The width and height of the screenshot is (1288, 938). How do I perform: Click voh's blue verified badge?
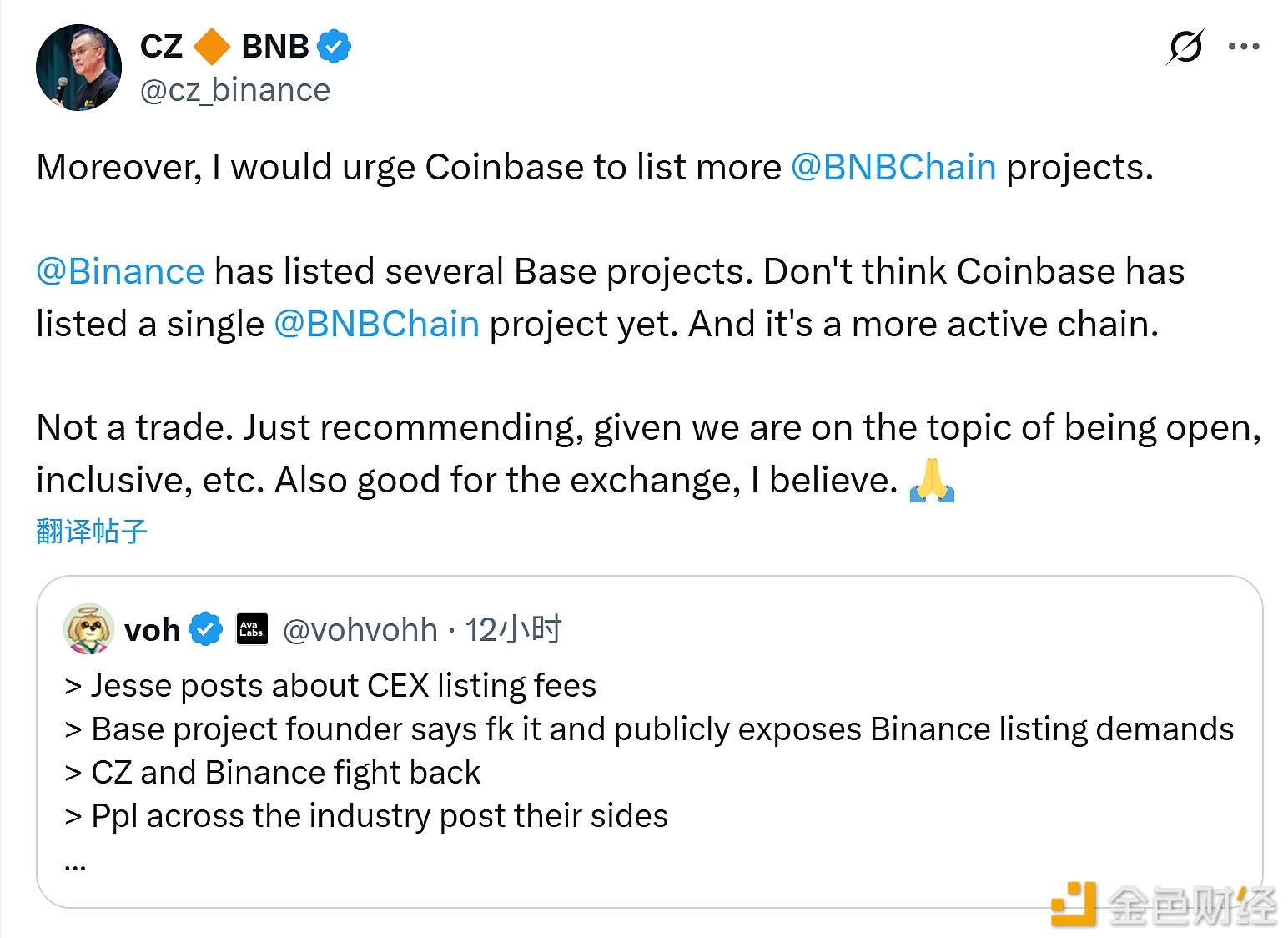(206, 629)
